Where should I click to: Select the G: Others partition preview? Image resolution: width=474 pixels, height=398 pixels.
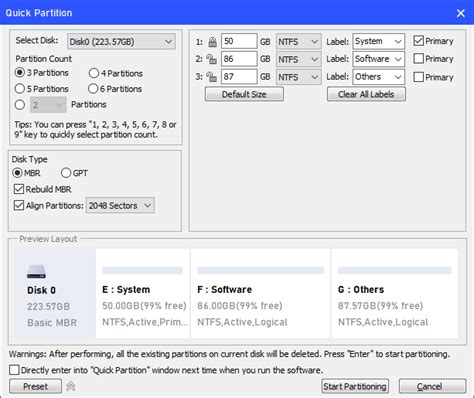pyautogui.click(x=395, y=294)
